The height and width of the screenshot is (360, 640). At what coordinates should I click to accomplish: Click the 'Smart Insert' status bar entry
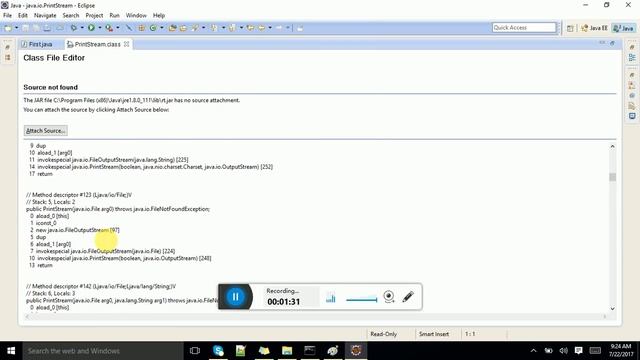(433, 334)
